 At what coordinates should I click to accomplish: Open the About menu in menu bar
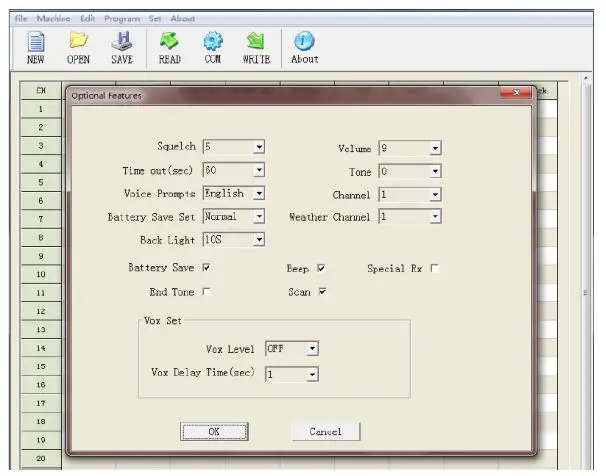[x=183, y=19]
